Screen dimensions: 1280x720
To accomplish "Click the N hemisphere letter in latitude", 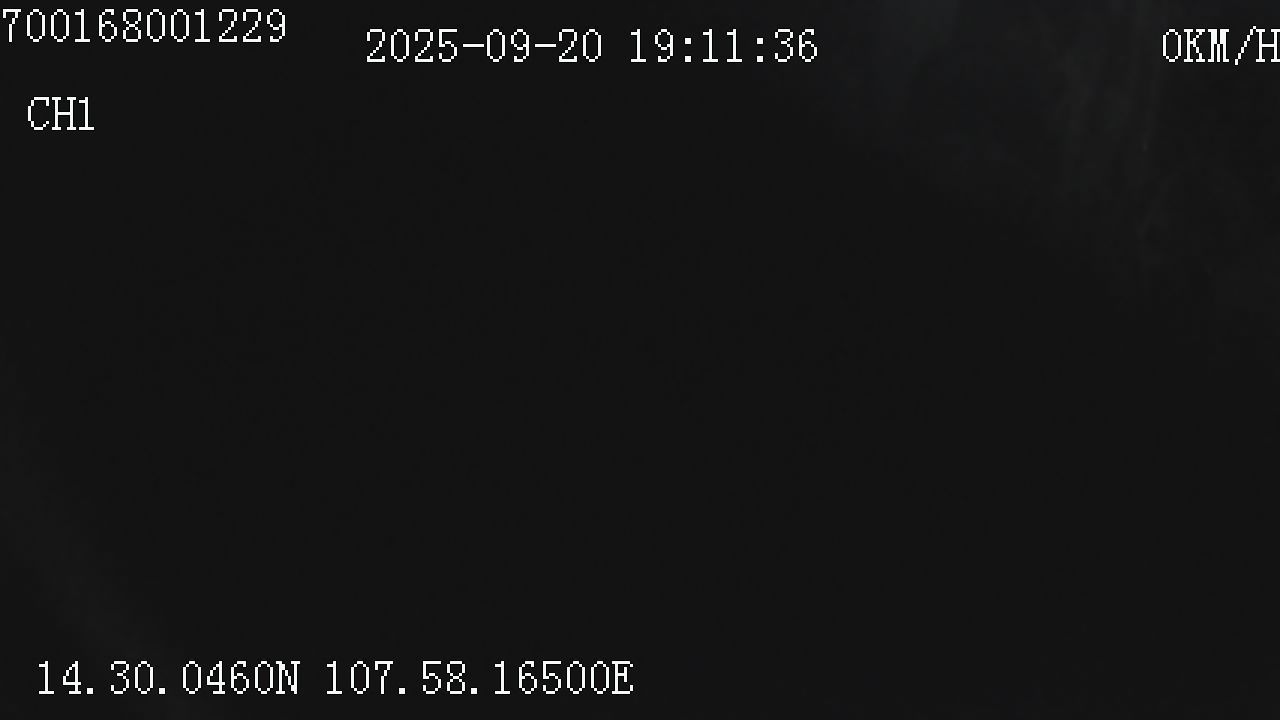I will 286,678.
